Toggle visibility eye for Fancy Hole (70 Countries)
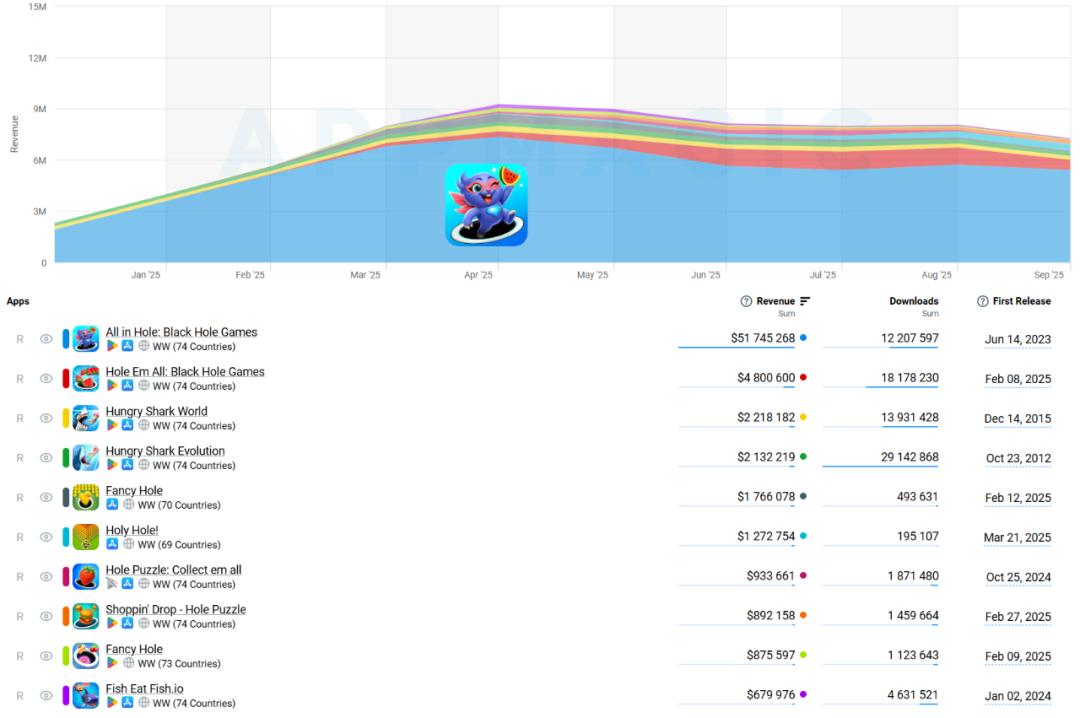1080x718 pixels. (46, 498)
